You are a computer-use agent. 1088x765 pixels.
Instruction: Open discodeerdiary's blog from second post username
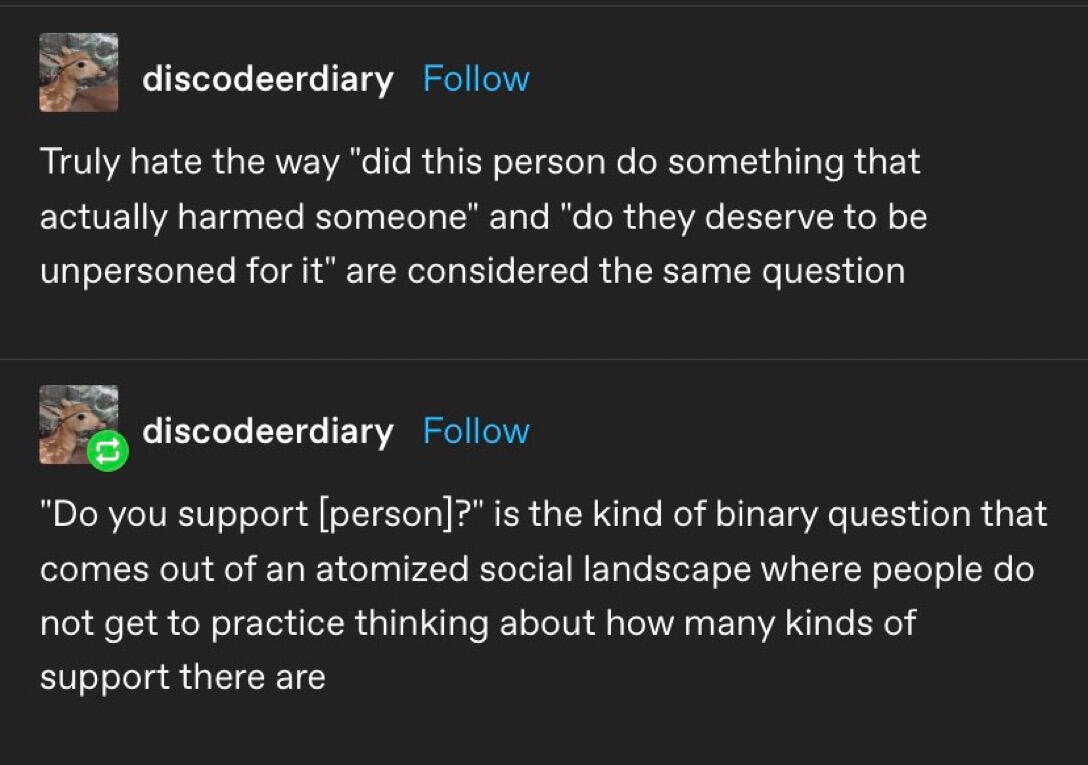click(x=268, y=431)
